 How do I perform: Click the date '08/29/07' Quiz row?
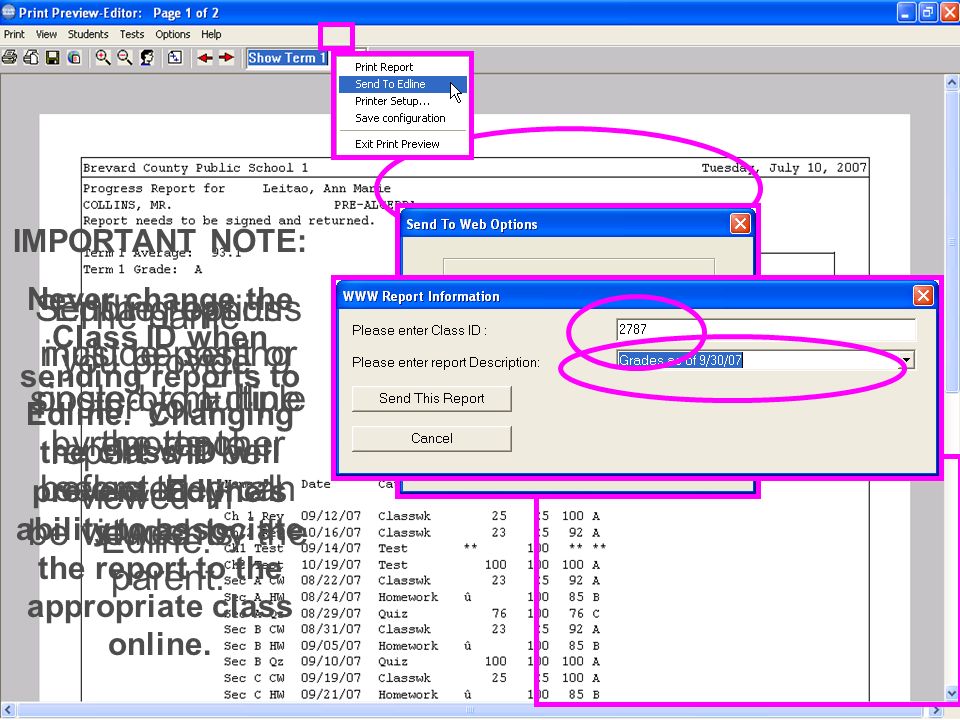tap(331, 613)
